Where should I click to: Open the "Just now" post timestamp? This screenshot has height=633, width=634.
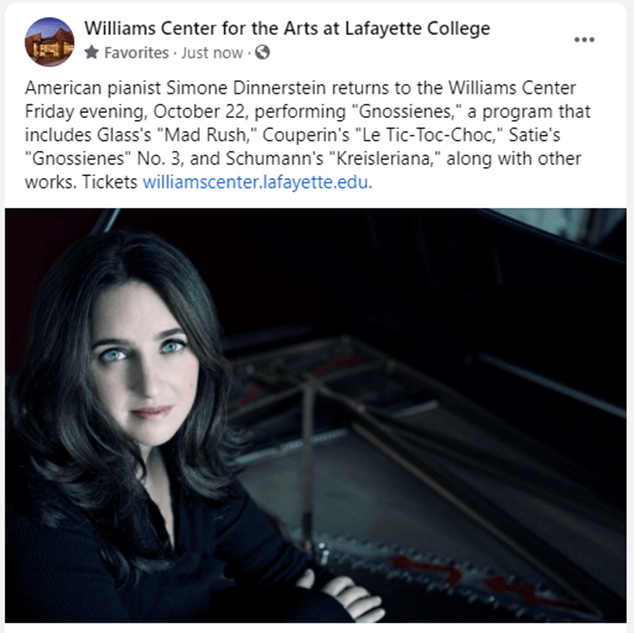pos(212,53)
